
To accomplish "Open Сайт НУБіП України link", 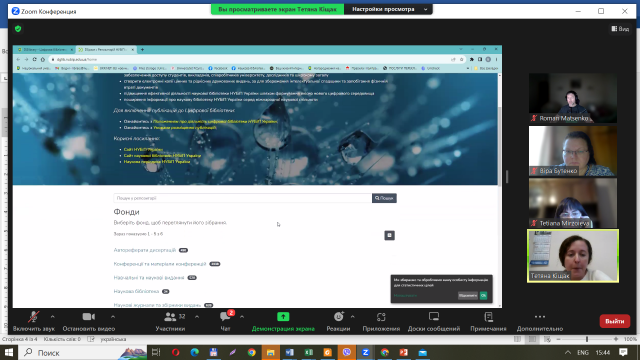I will [143, 149].
